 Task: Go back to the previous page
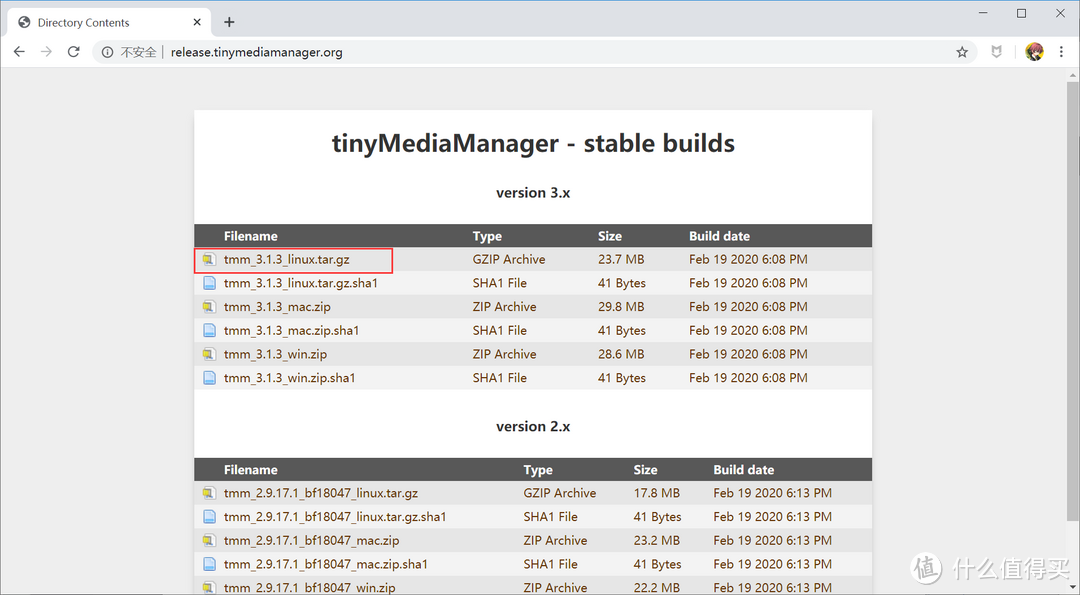tap(19, 52)
